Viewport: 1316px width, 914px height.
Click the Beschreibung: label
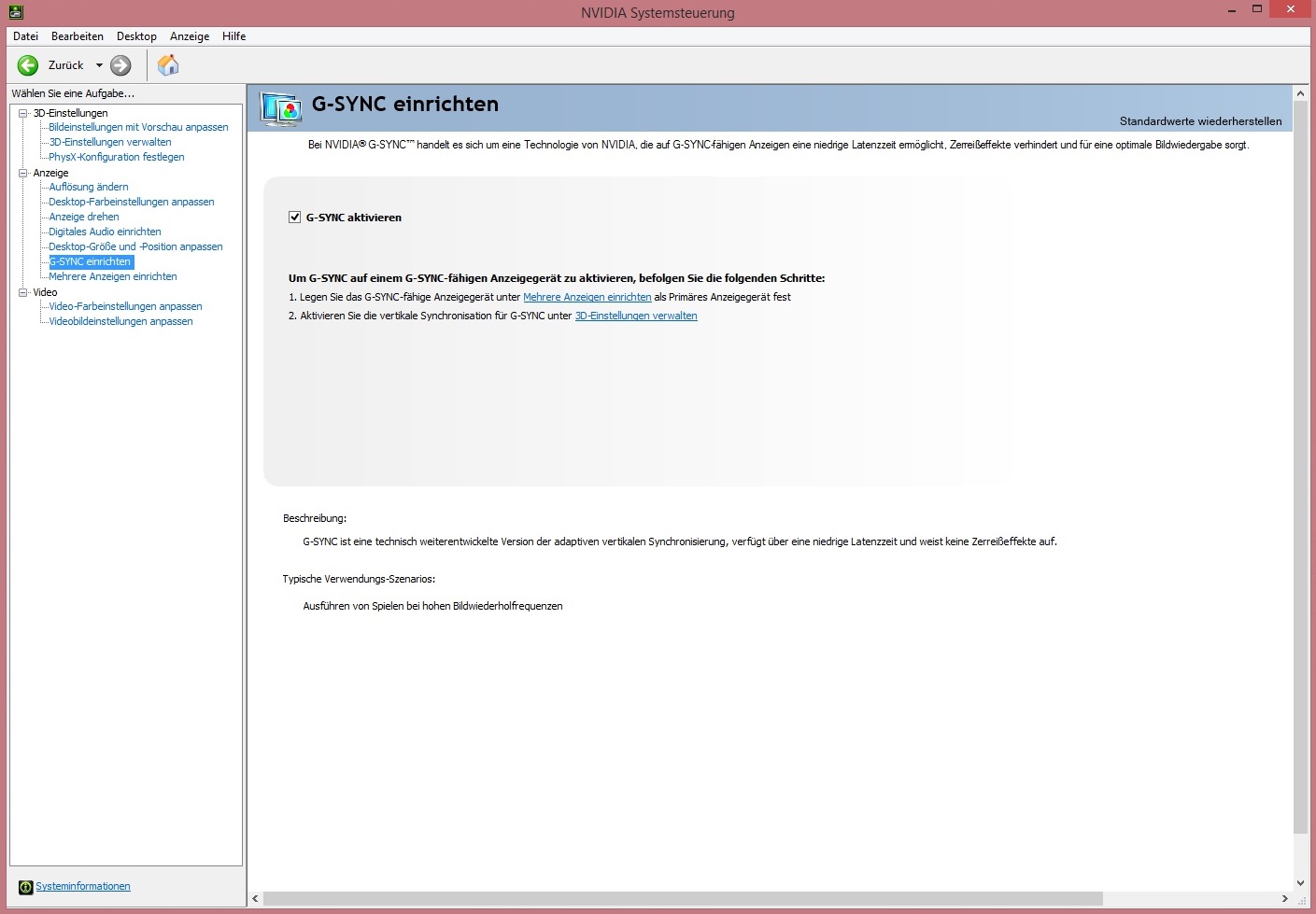tap(315, 518)
